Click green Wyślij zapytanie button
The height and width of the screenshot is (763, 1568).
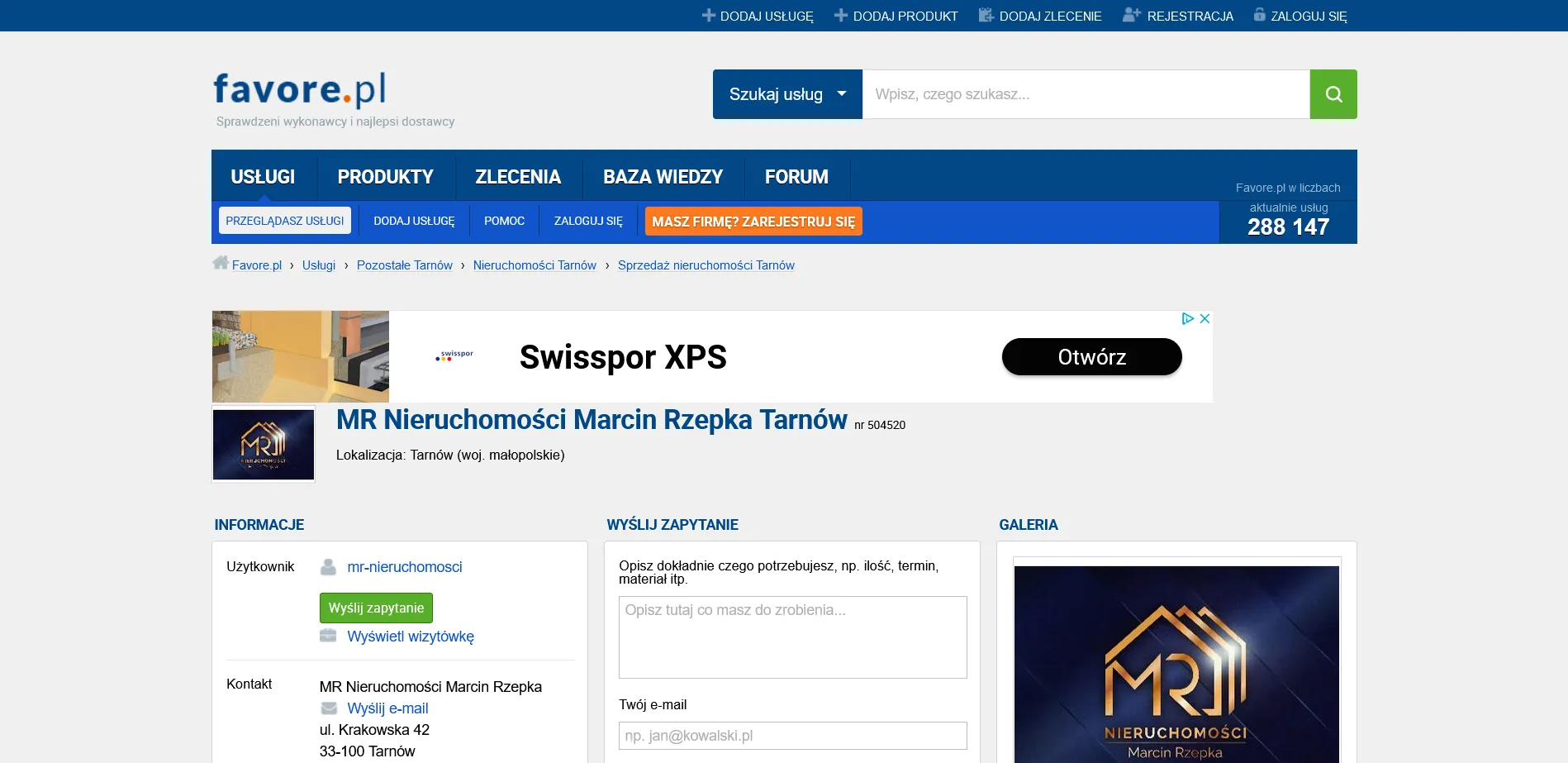click(x=376, y=608)
